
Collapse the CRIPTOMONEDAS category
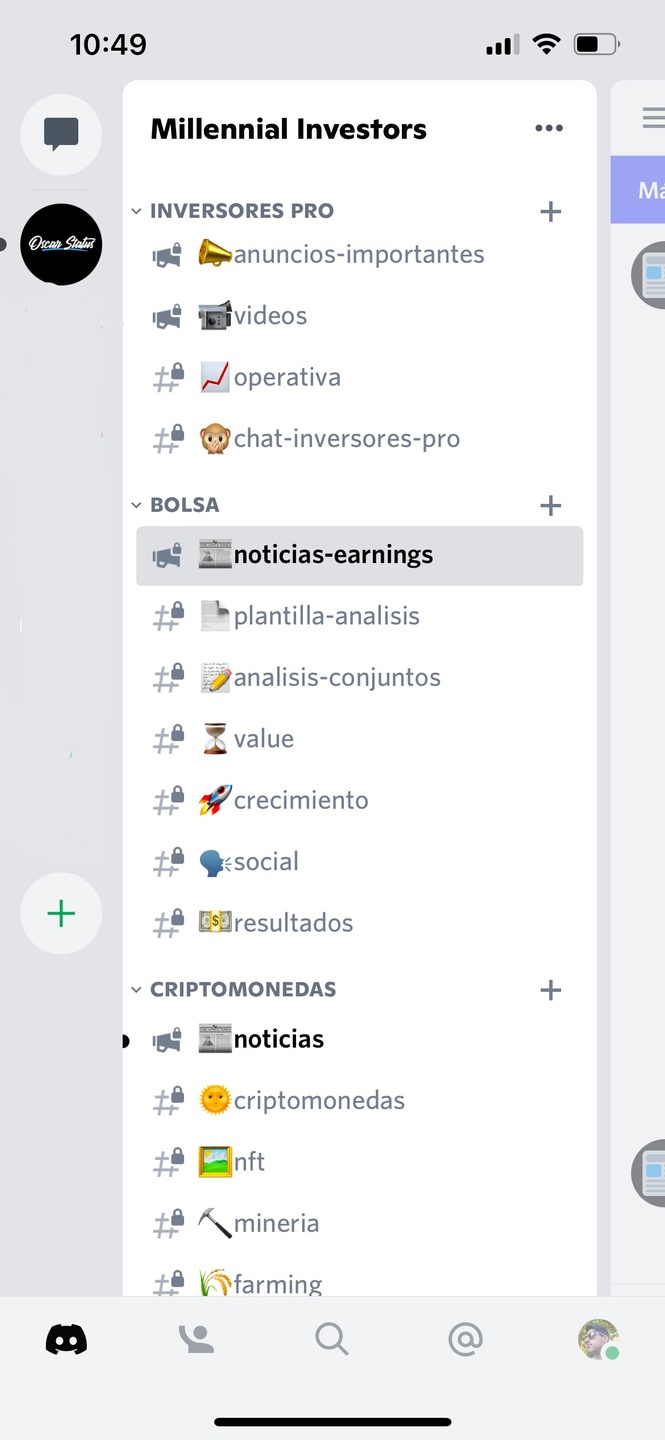click(233, 990)
